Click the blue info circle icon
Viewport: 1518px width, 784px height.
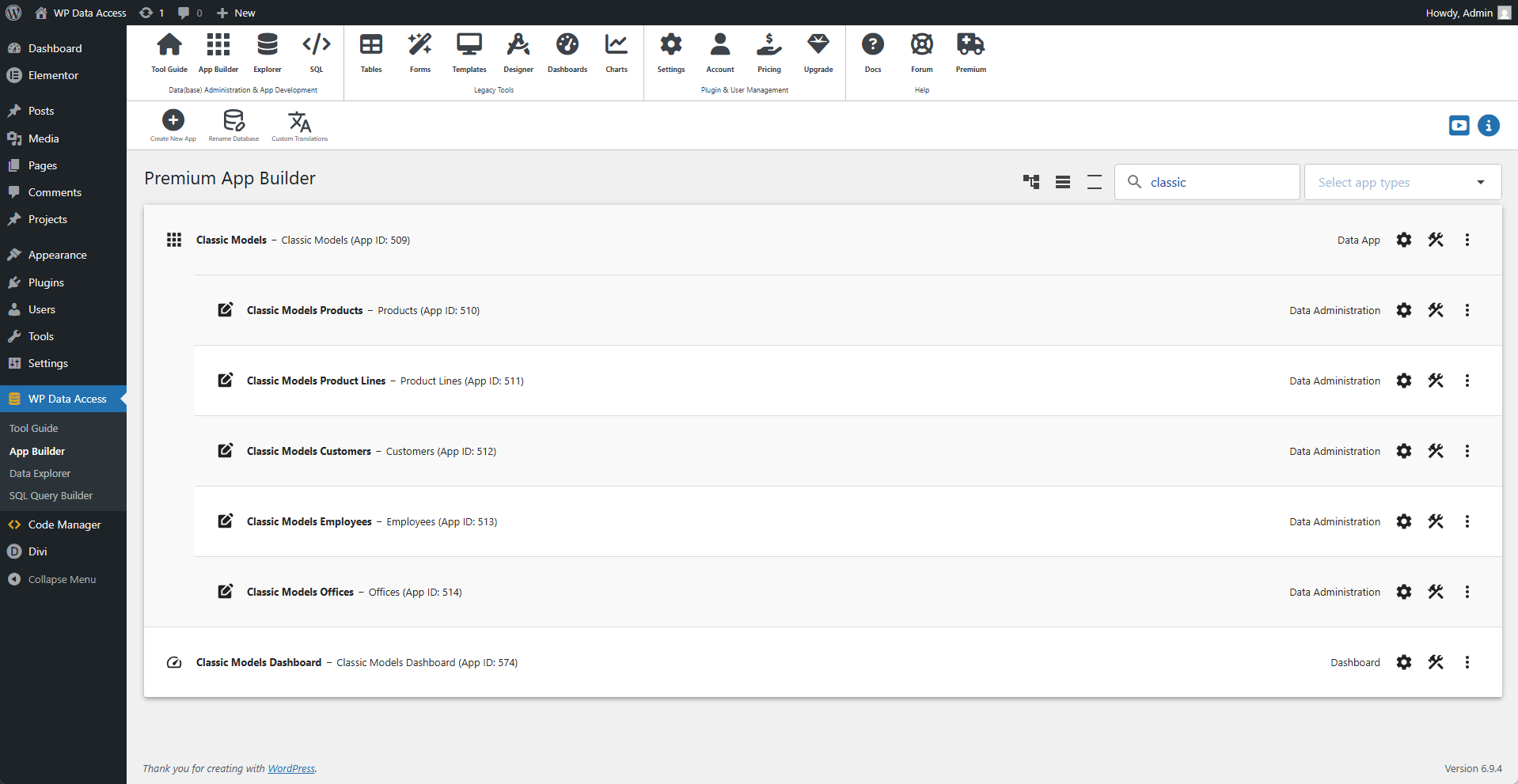[1490, 125]
